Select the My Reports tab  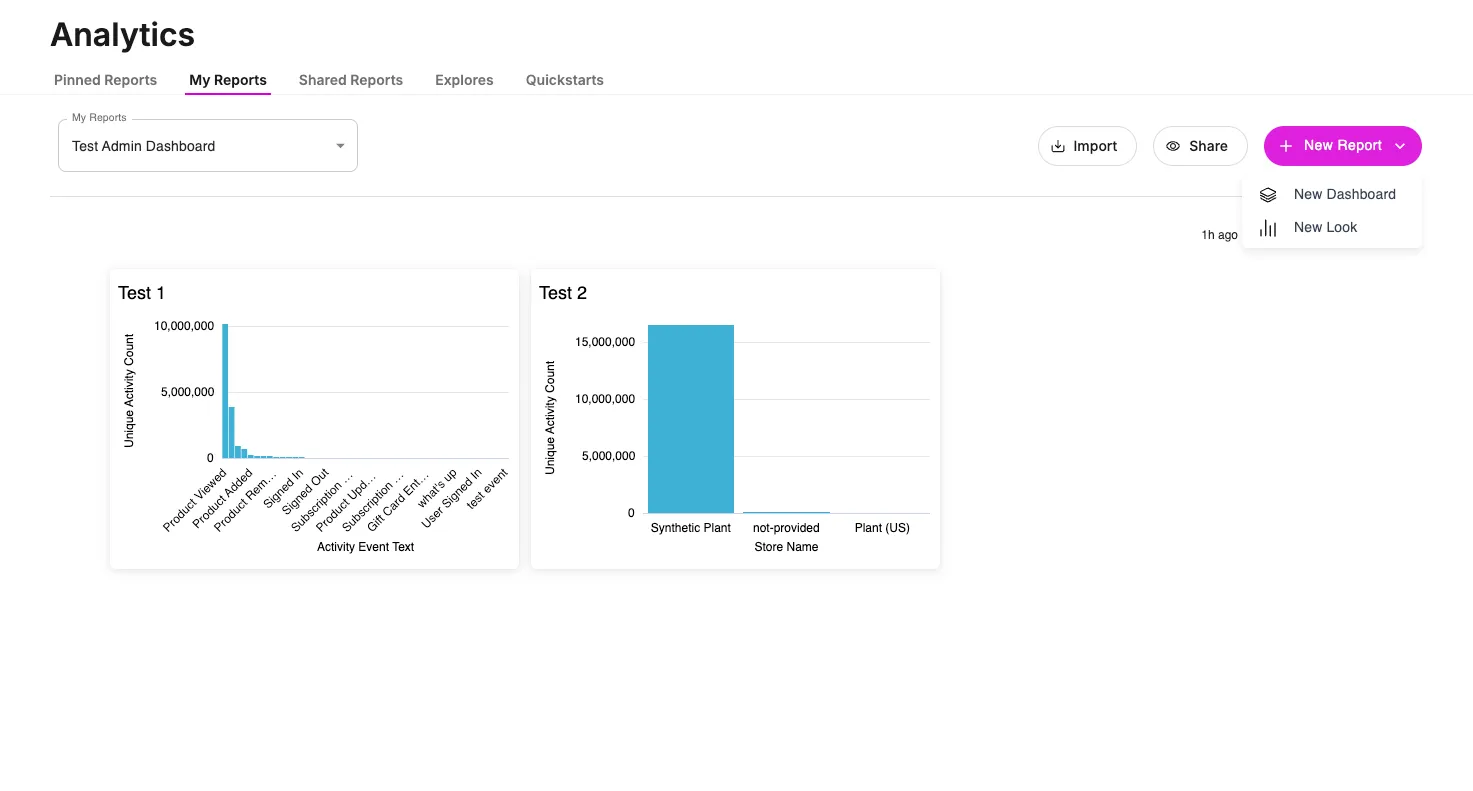(228, 80)
